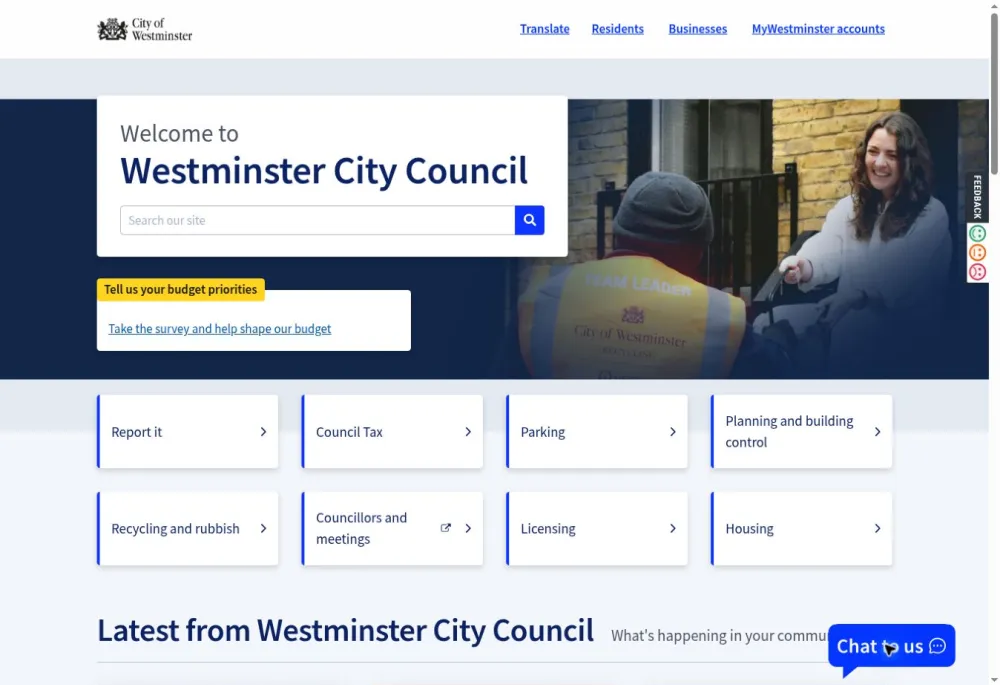This screenshot has width=1000, height=685.
Task: Open the budget survey link
Action: [219, 328]
